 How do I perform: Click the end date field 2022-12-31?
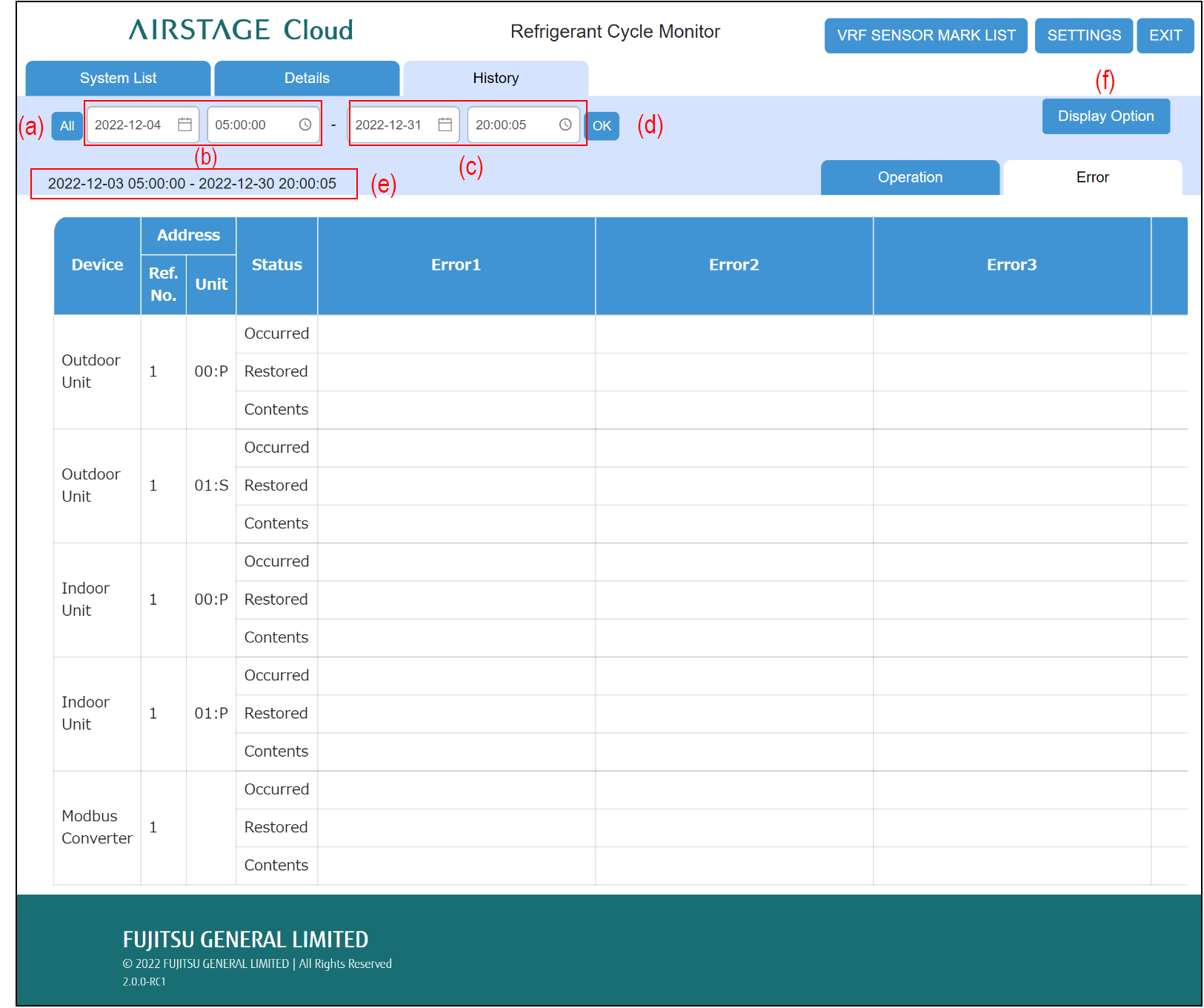388,125
